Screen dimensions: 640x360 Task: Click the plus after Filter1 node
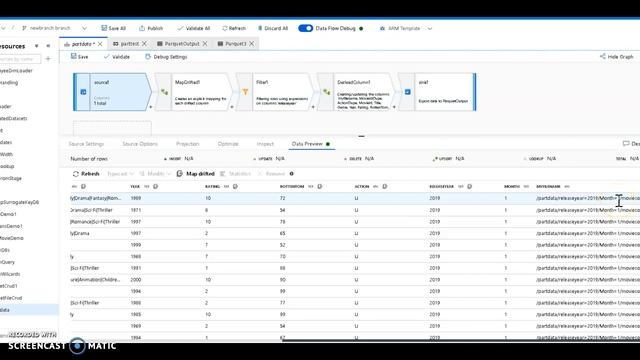pyautogui.click(x=313, y=107)
